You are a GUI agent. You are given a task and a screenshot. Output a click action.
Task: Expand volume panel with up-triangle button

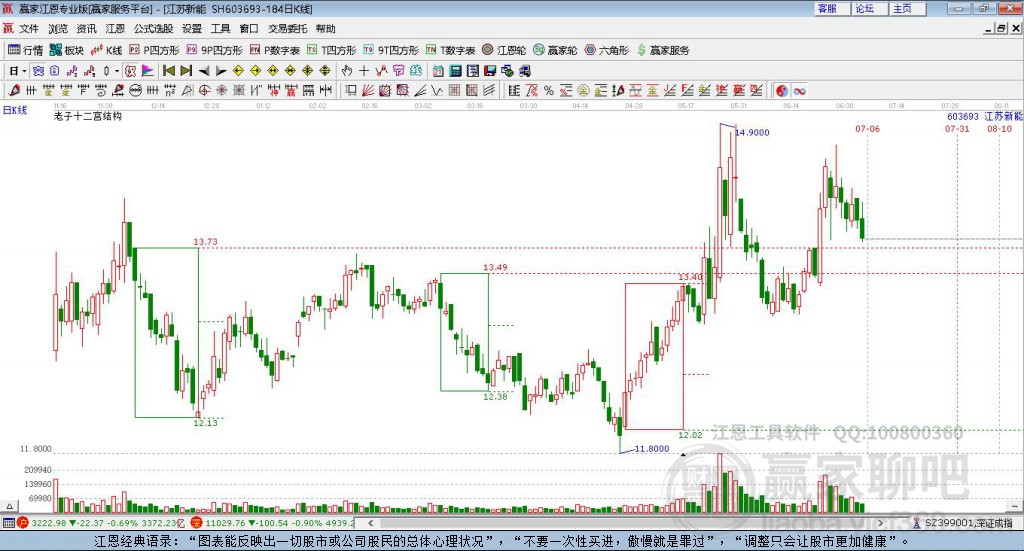[x=9, y=506]
